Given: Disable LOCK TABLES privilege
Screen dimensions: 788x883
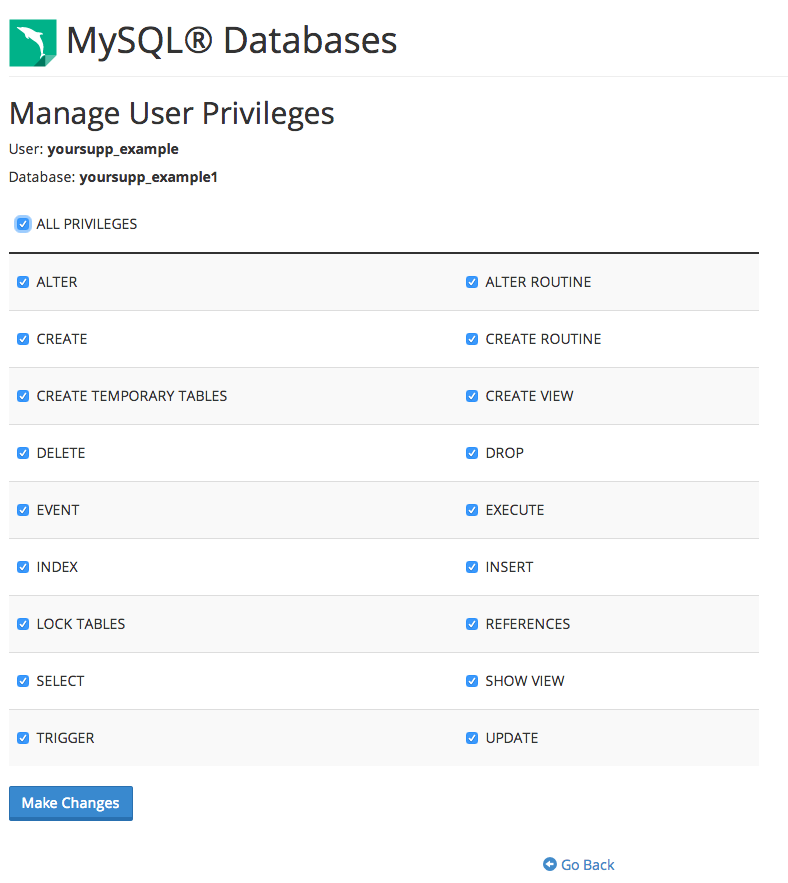Looking at the screenshot, I should pyautogui.click(x=22, y=624).
